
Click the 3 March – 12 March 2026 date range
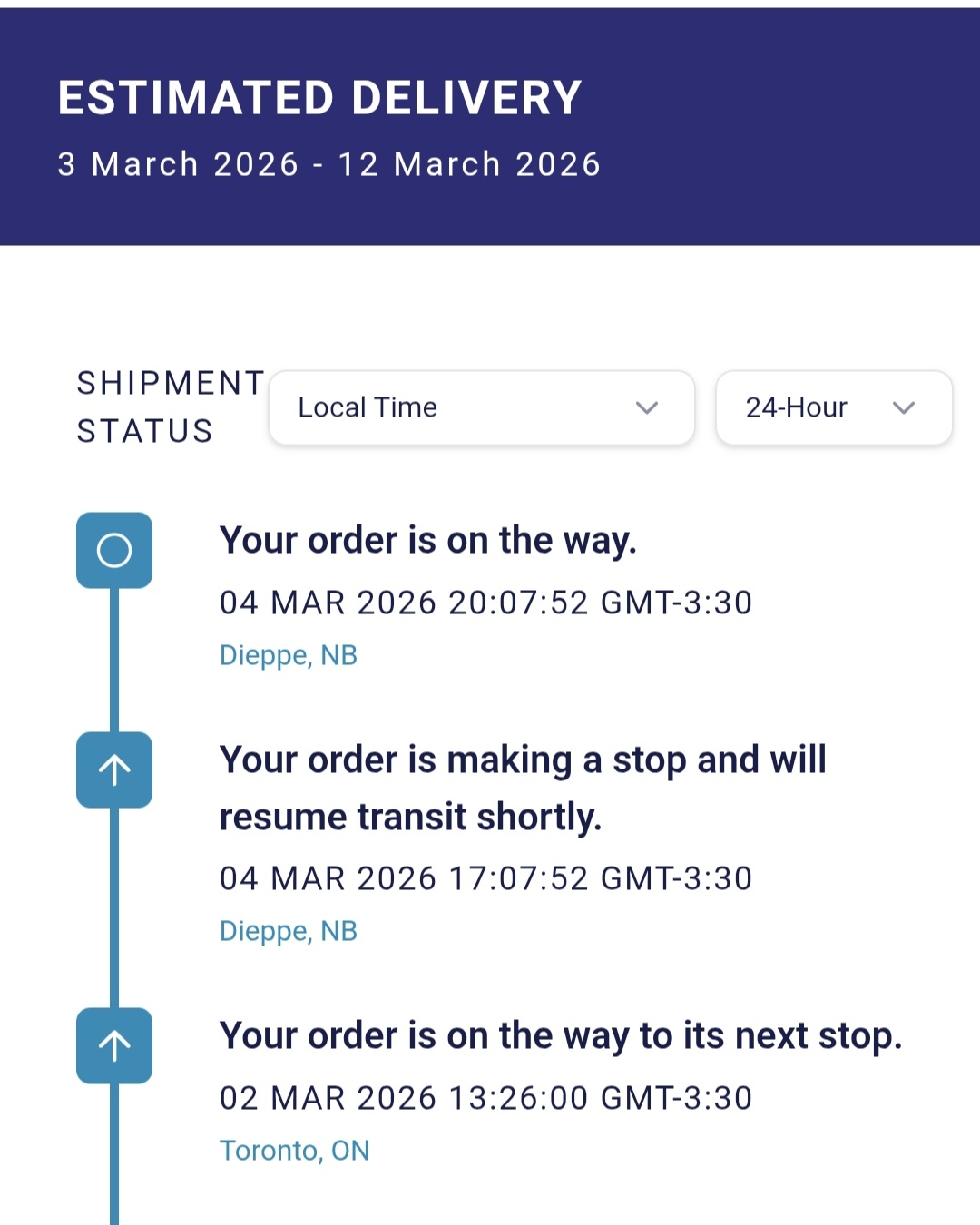tap(328, 164)
